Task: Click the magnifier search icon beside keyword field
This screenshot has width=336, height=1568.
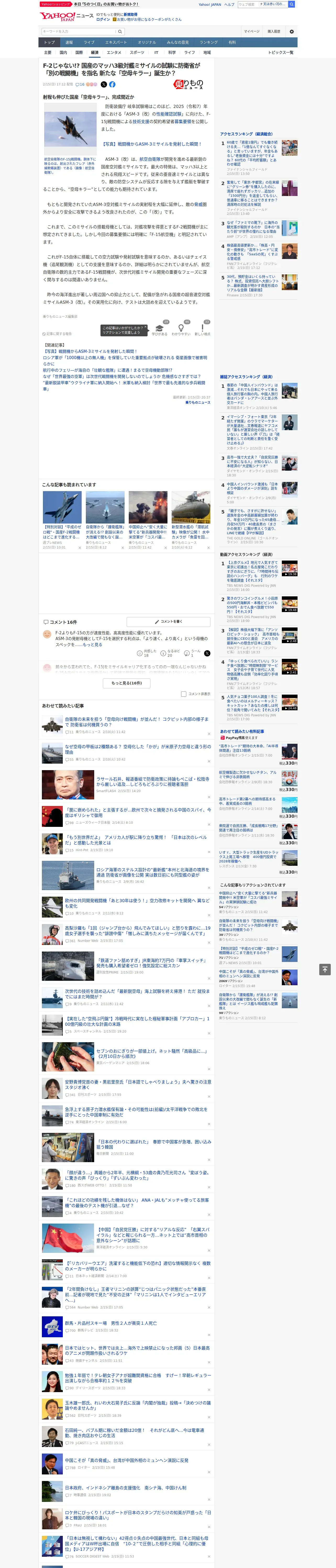Action: tap(120, 32)
